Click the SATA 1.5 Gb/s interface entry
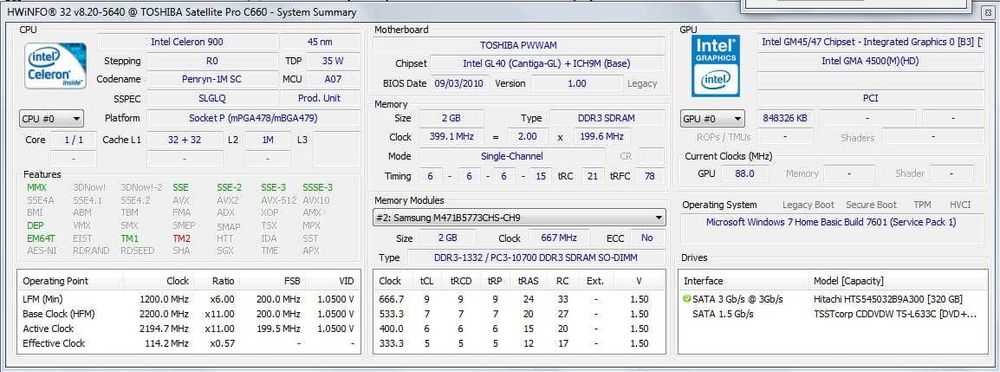This screenshot has width=1000, height=372. (x=723, y=314)
